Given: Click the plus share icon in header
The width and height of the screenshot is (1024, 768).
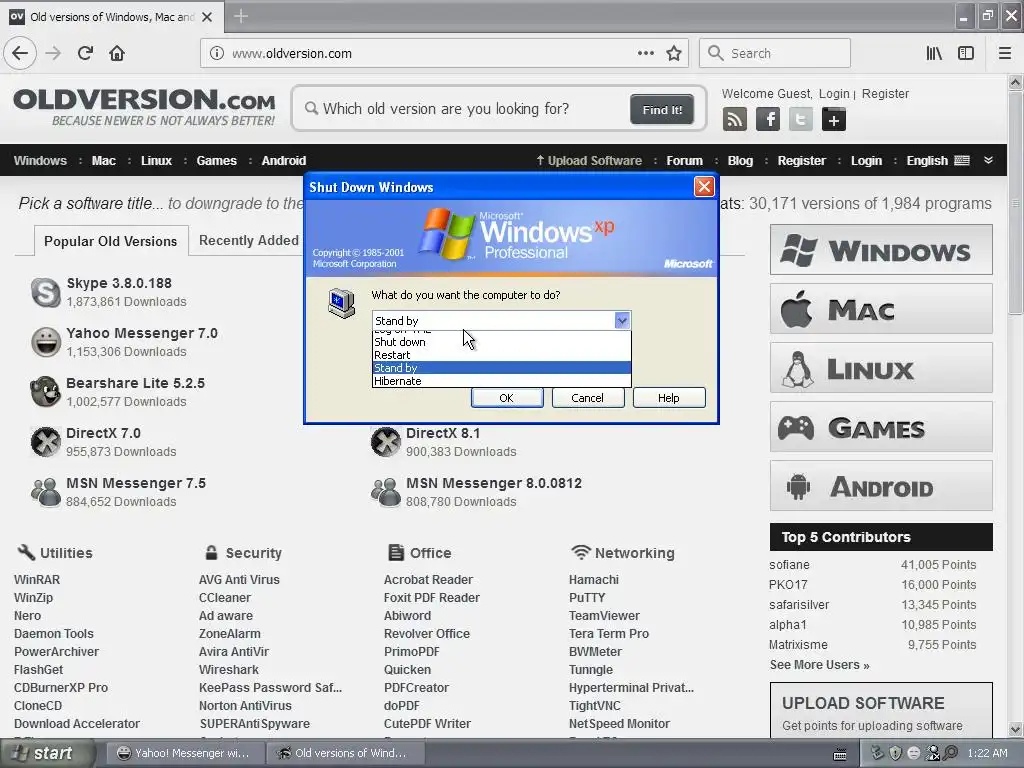Looking at the screenshot, I should click(834, 120).
